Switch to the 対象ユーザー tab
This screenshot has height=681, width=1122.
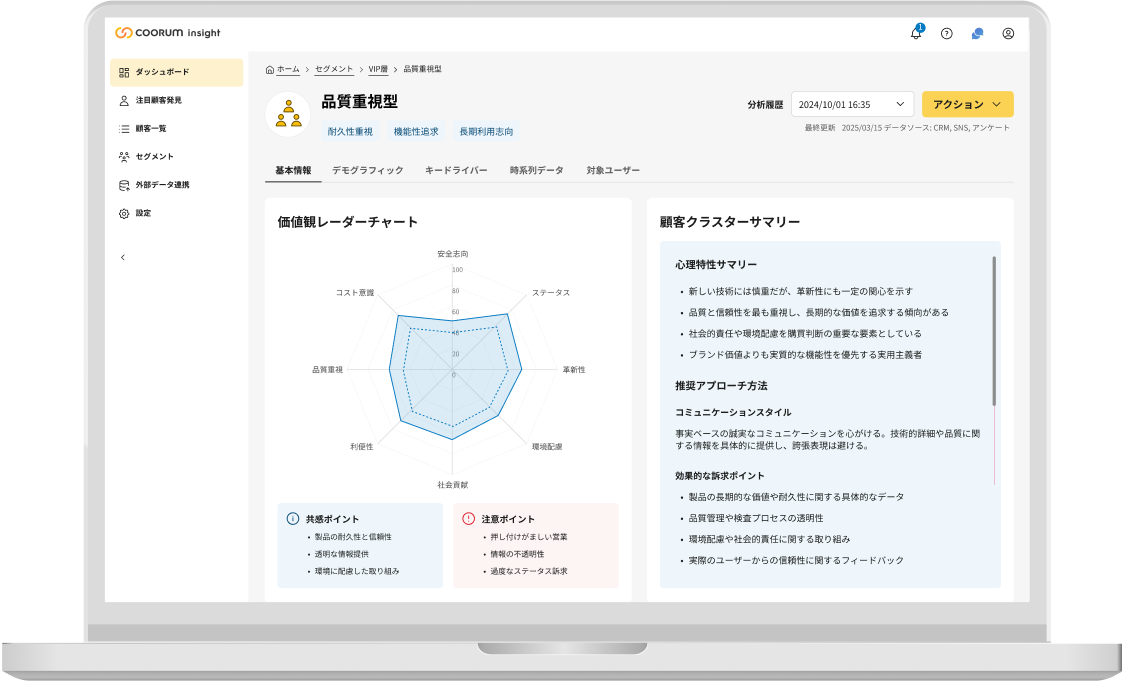pos(613,170)
